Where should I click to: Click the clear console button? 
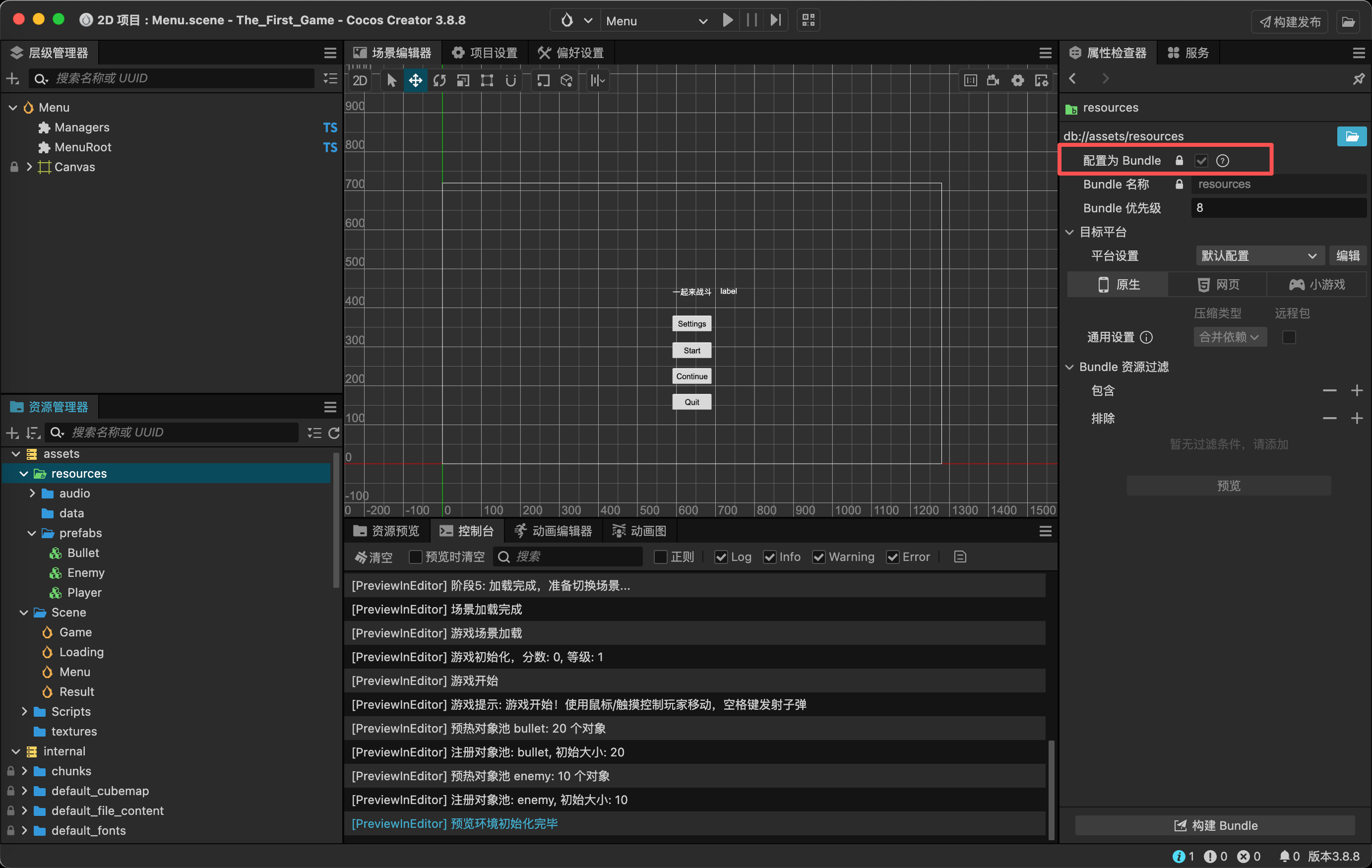click(373, 557)
